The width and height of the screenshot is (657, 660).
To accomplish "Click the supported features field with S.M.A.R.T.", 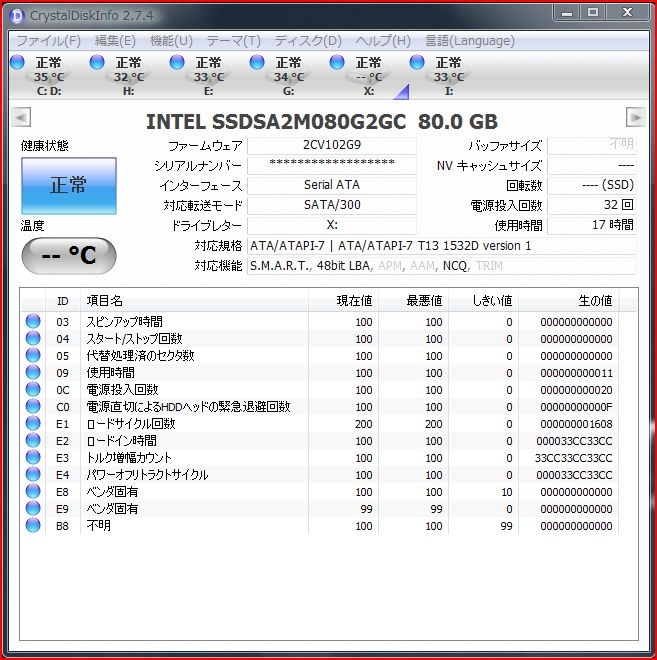I will coord(442,266).
